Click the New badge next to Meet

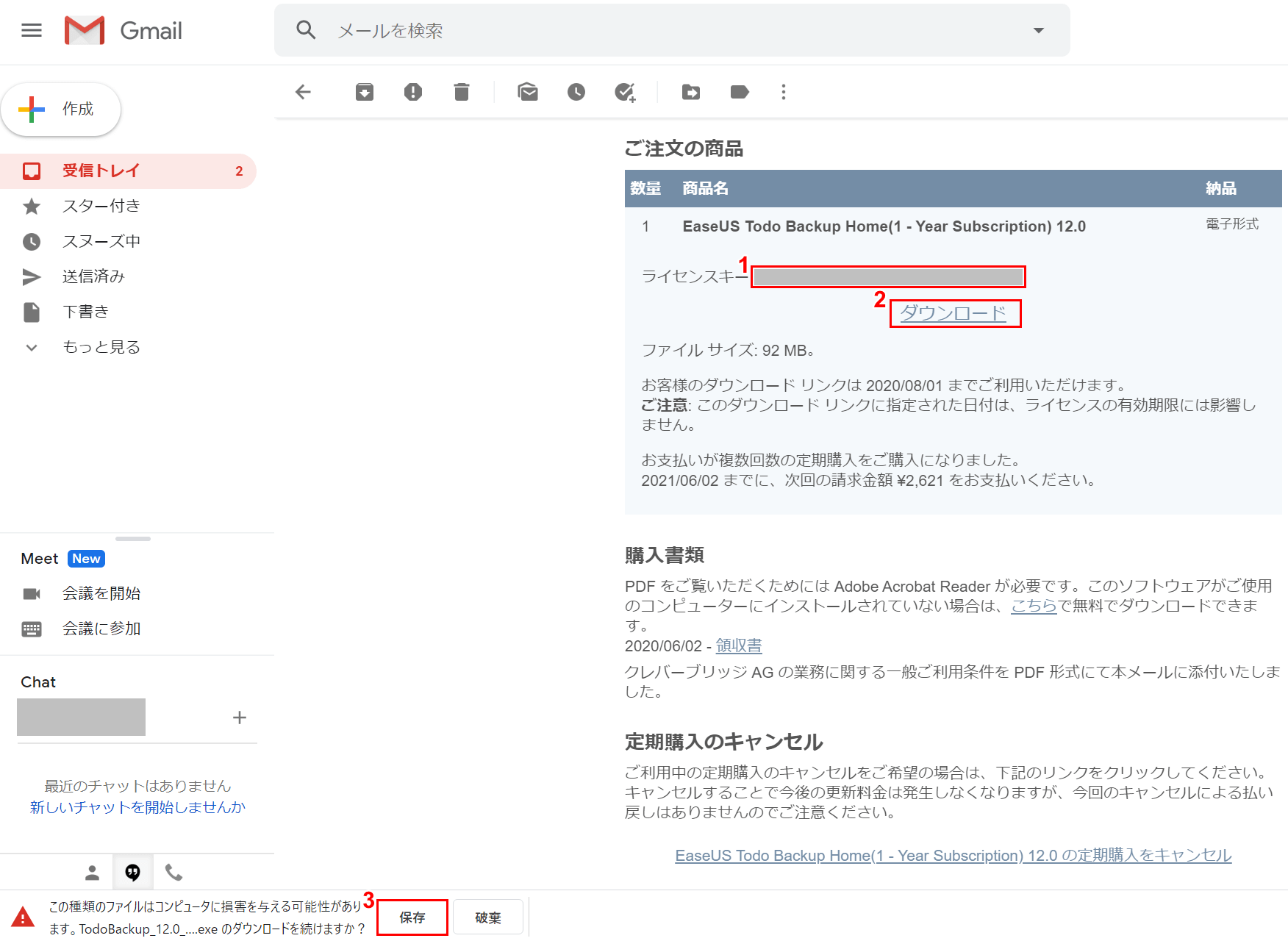86,559
